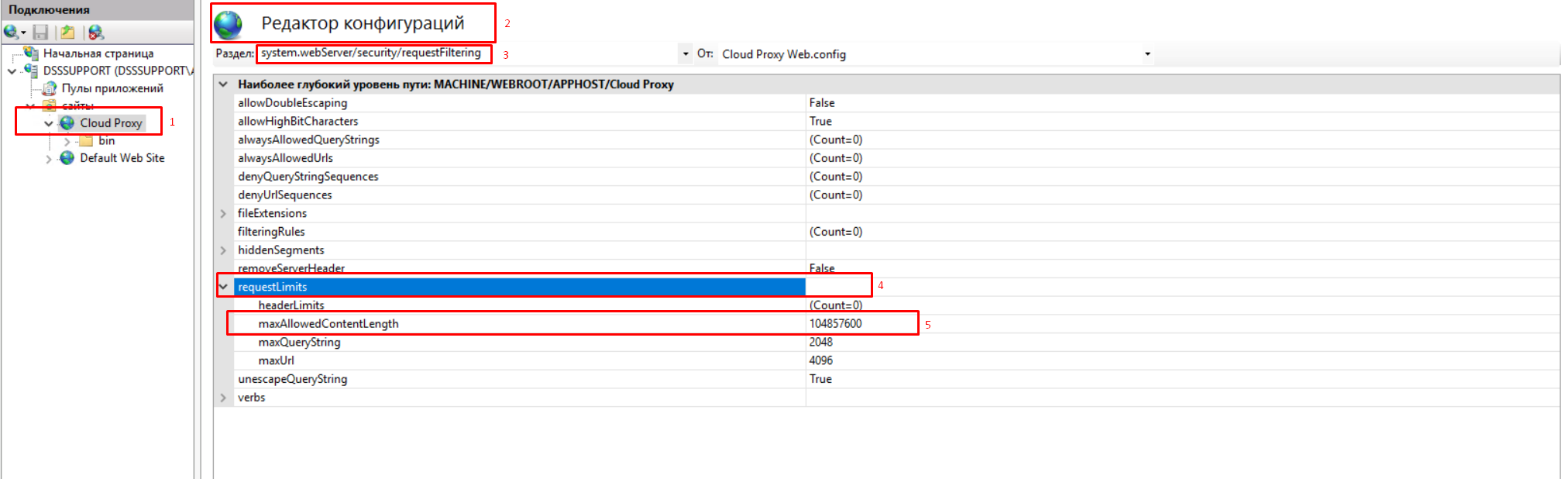Screen dimensions: 1568x479
Task: Open Пулы приложений in the tree
Action: coord(112,88)
